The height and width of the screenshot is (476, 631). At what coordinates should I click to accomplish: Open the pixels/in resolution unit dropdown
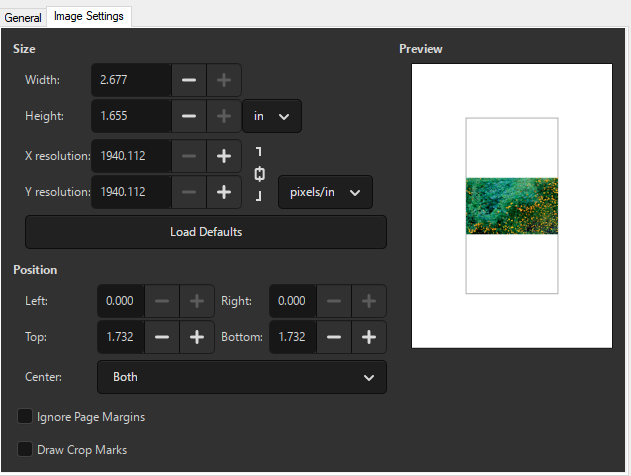coord(325,192)
